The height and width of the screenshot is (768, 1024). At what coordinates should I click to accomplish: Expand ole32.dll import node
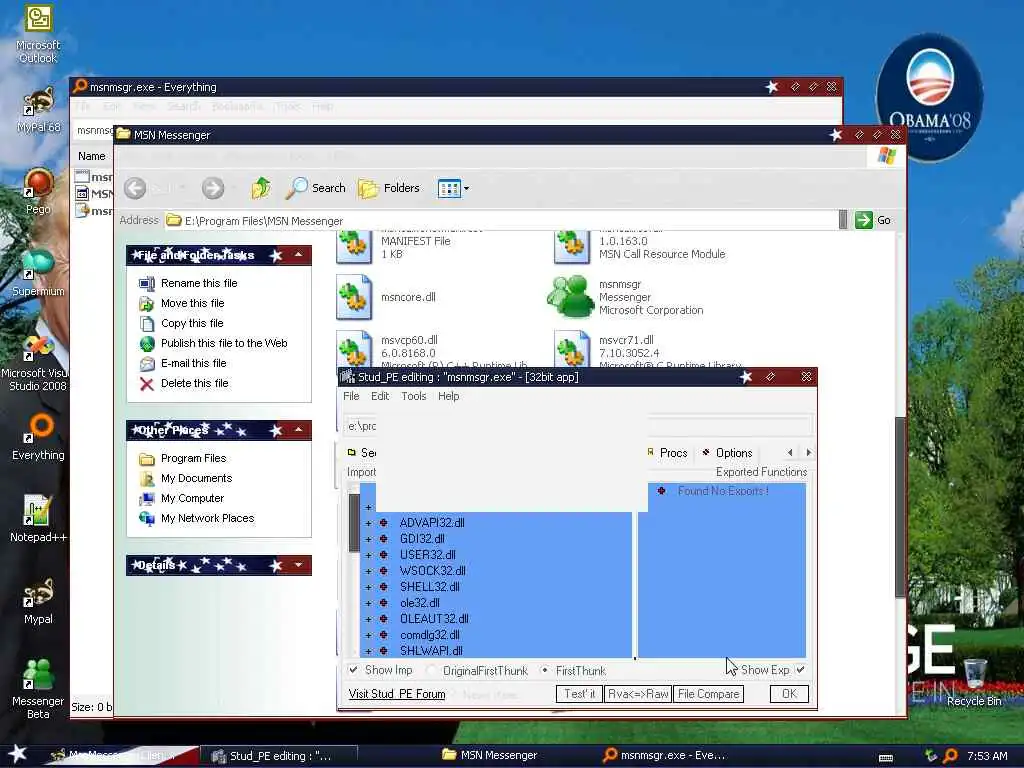(368, 603)
